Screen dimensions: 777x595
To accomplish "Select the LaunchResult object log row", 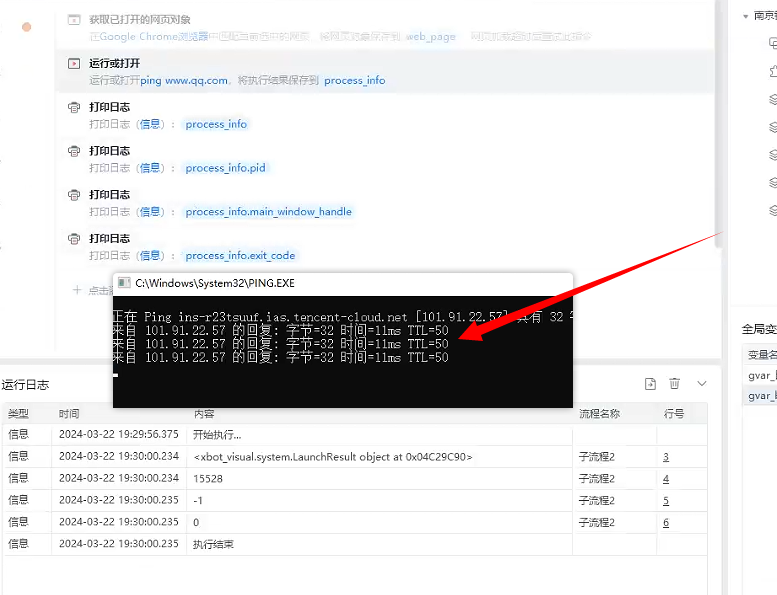I will click(x=332, y=457).
